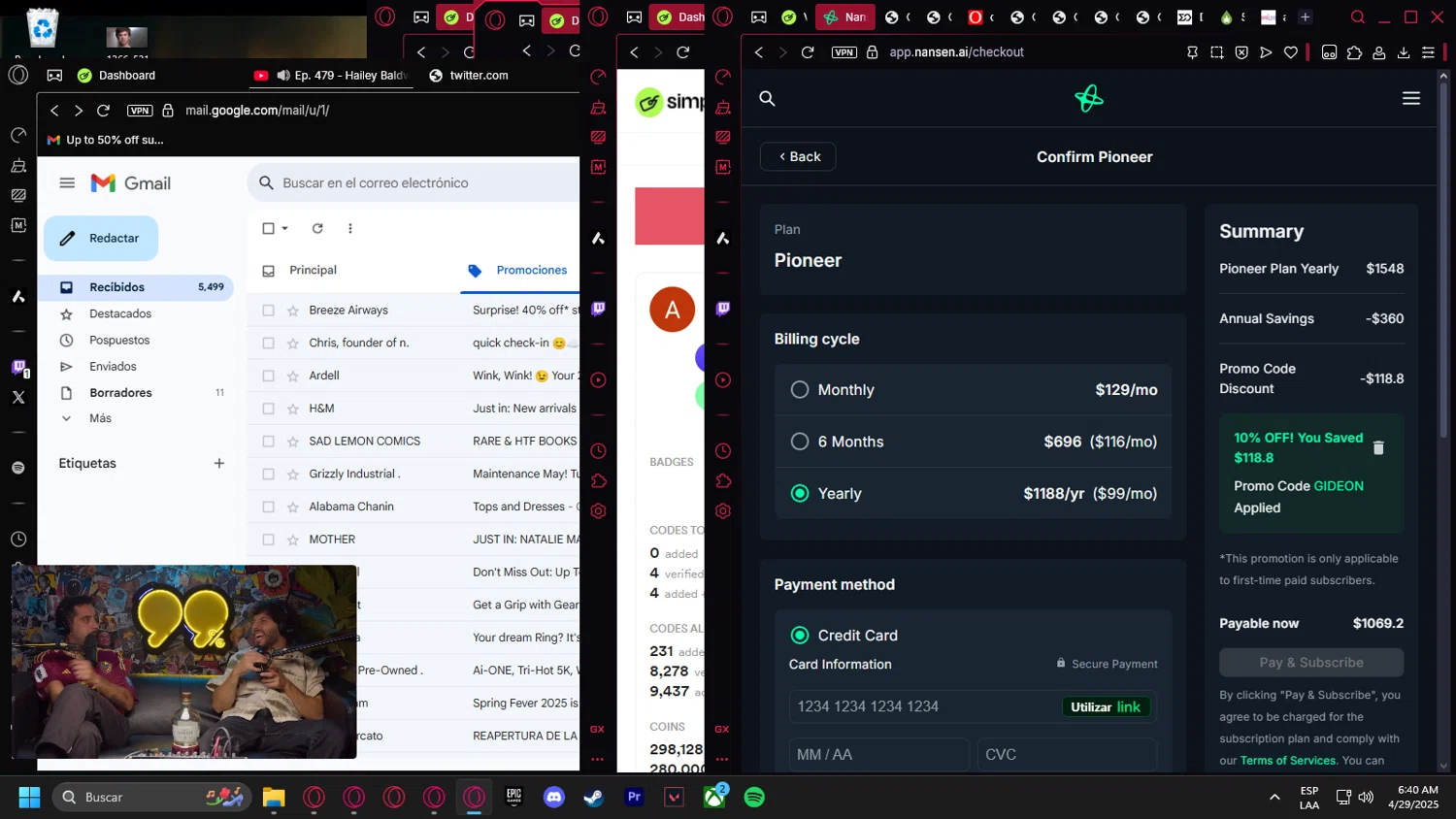Select the 6 Months billing cycle
This screenshot has height=819, width=1456.
[x=800, y=442]
